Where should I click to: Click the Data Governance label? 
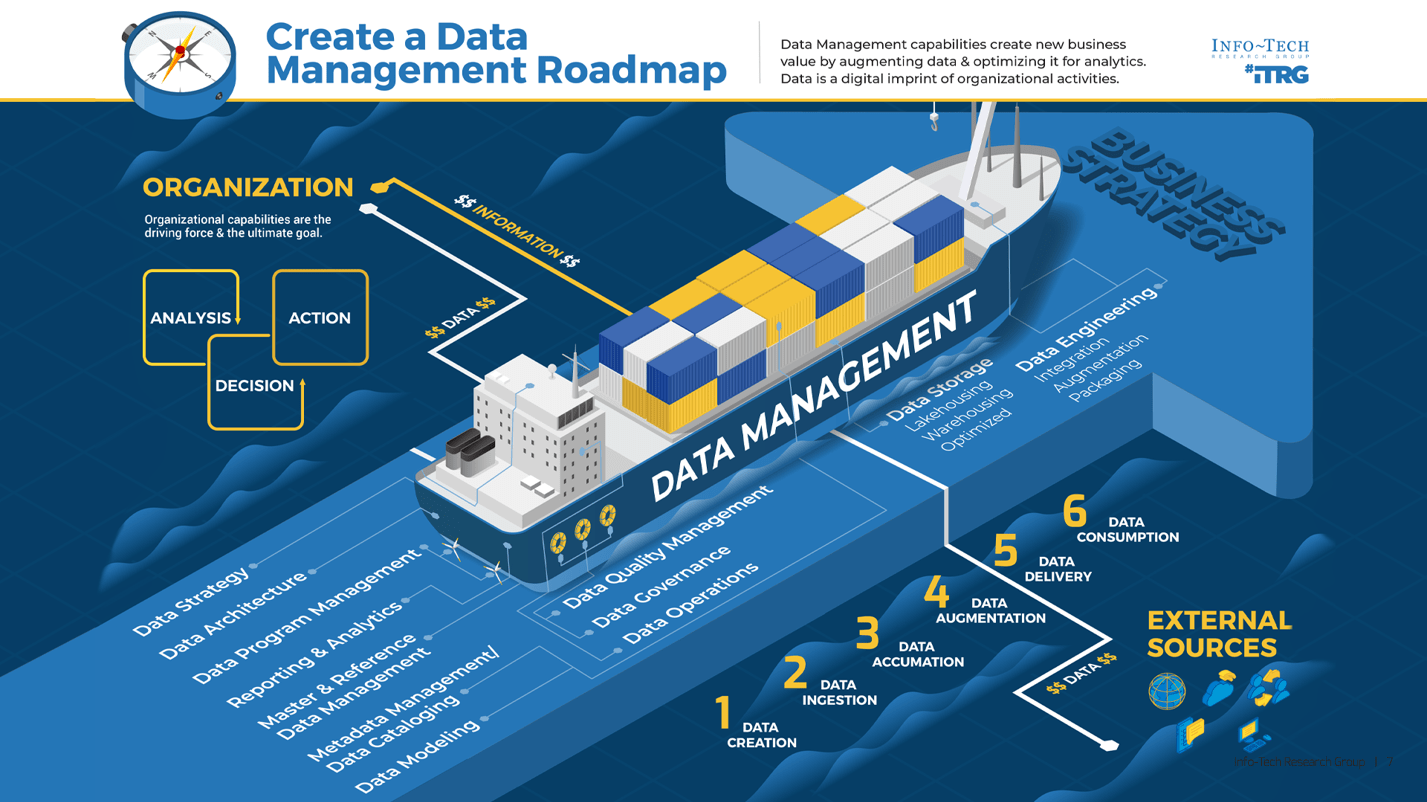[x=662, y=586]
